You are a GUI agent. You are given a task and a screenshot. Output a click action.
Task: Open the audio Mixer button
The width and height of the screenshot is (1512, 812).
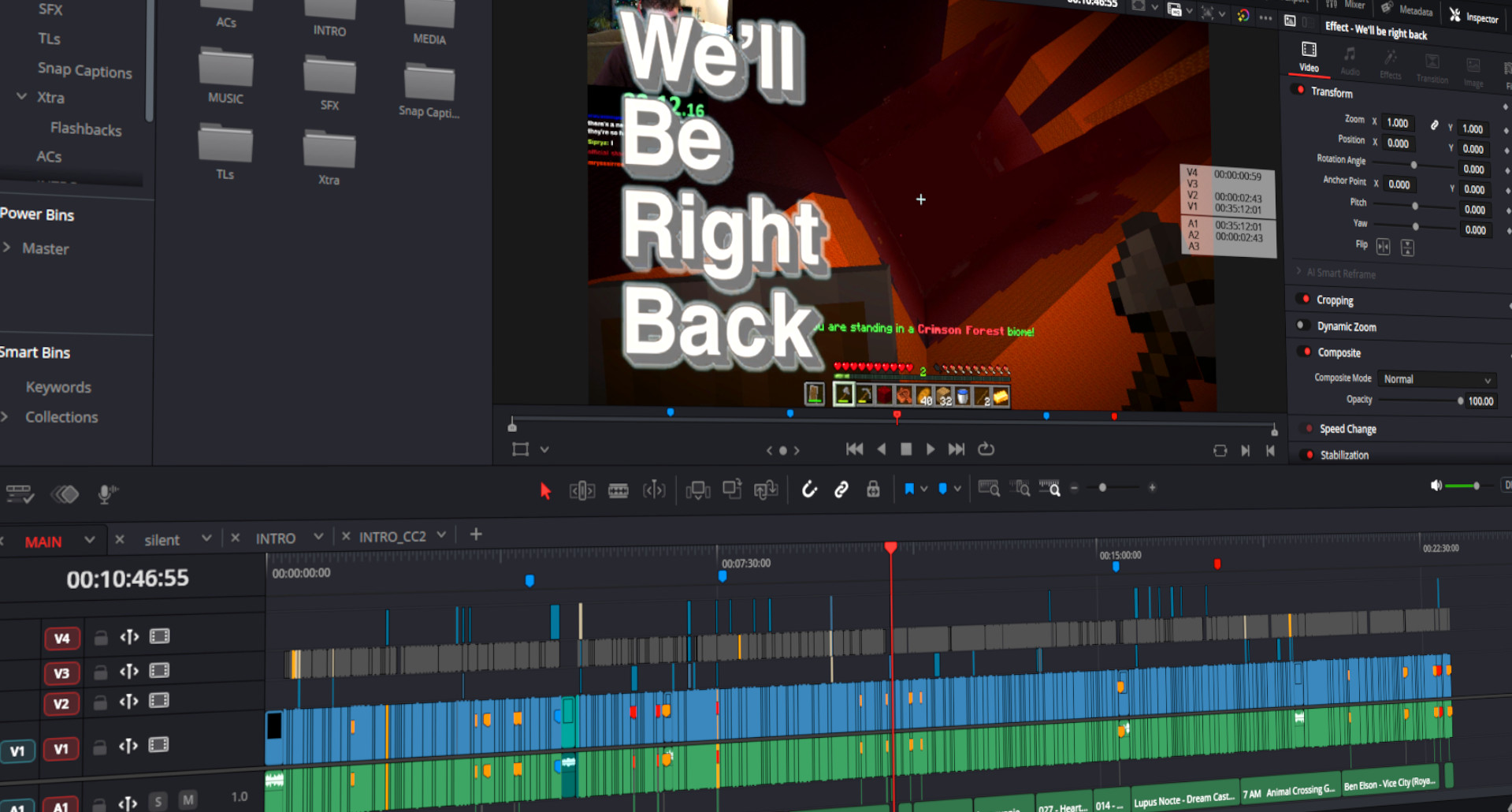click(x=1347, y=4)
